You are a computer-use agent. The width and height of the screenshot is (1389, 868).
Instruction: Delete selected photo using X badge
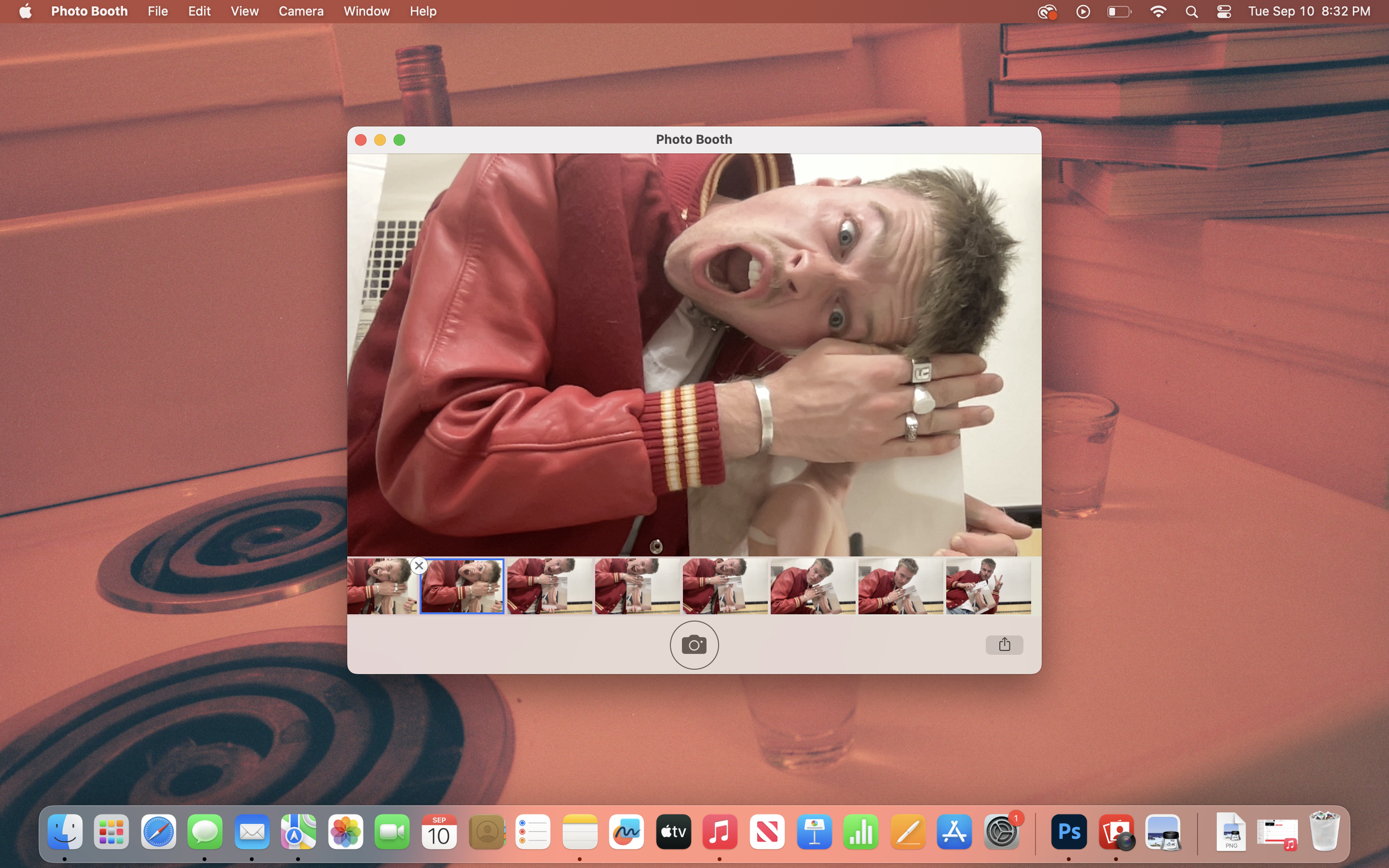[419, 565]
